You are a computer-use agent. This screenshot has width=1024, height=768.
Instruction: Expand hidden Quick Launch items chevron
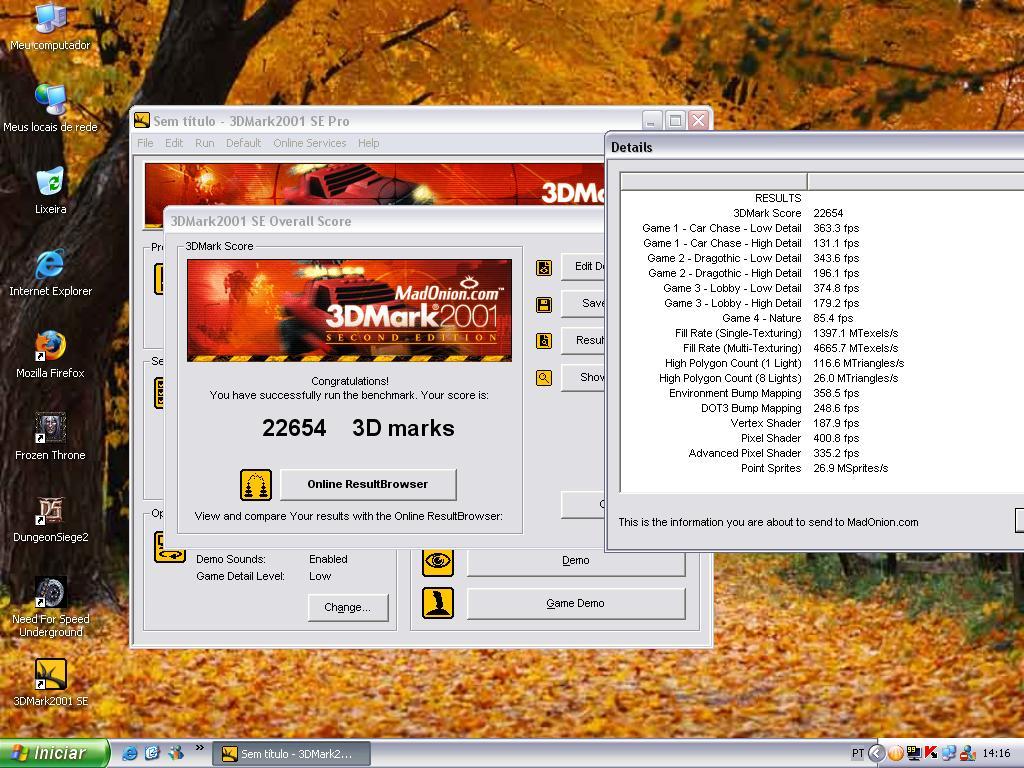pos(199,748)
